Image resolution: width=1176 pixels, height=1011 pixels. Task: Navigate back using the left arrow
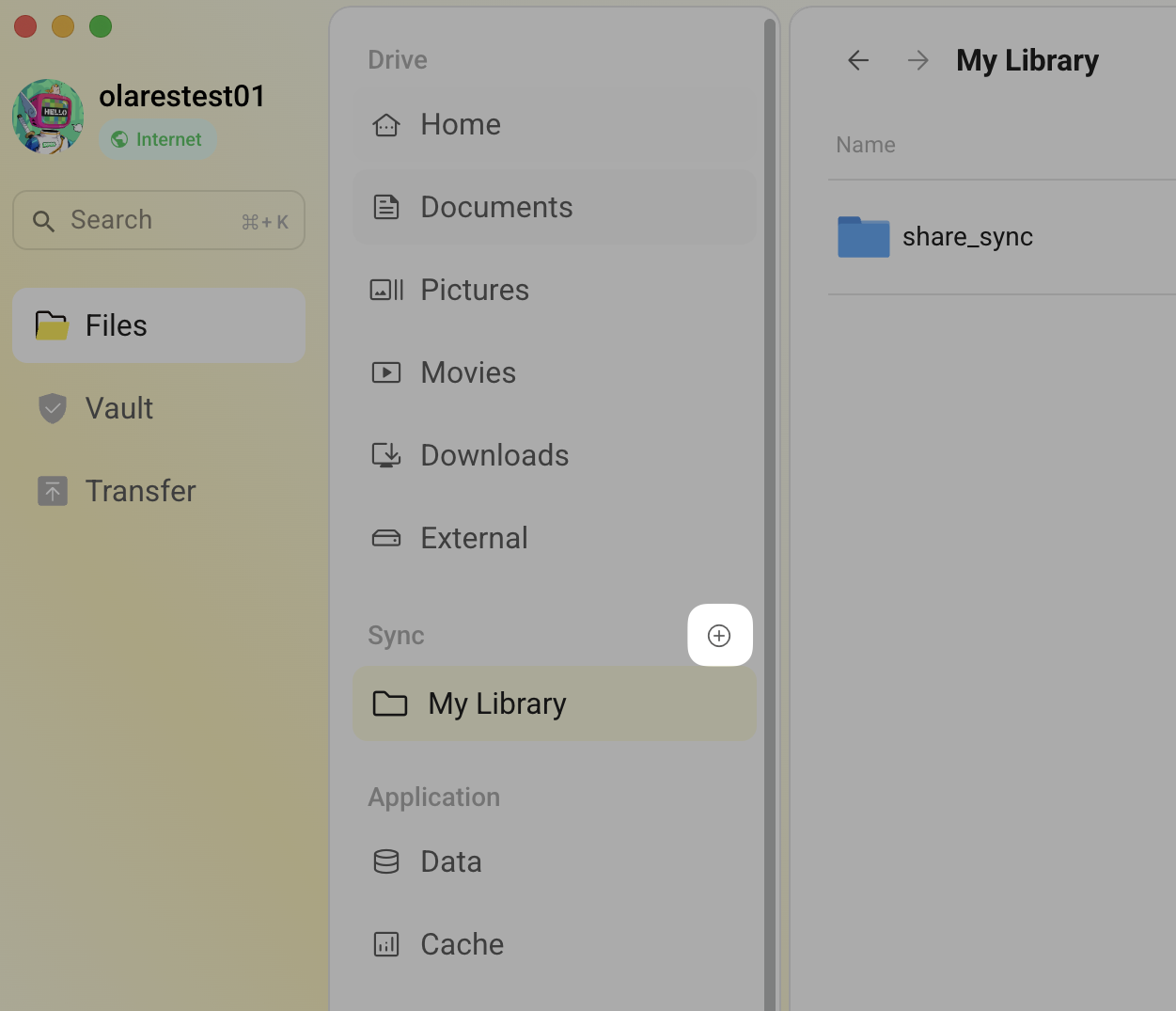856,59
